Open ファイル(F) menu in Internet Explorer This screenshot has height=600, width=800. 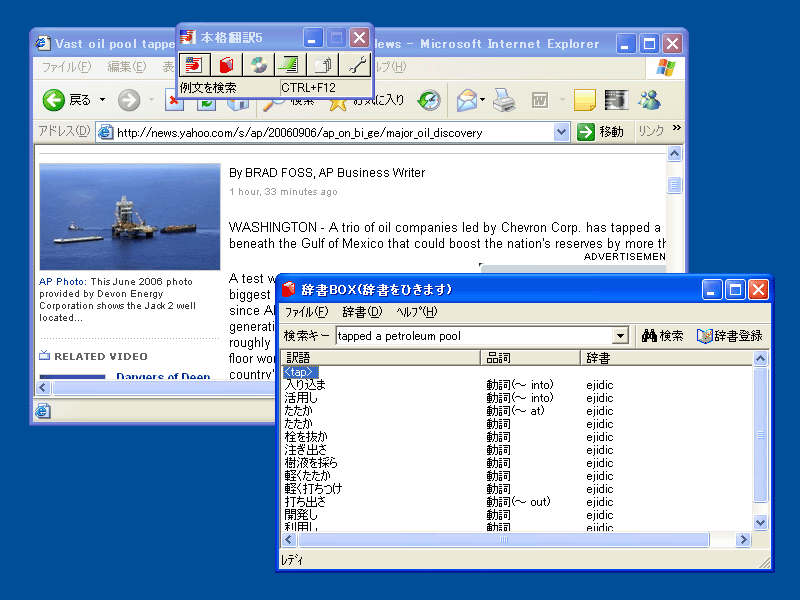click(66, 67)
